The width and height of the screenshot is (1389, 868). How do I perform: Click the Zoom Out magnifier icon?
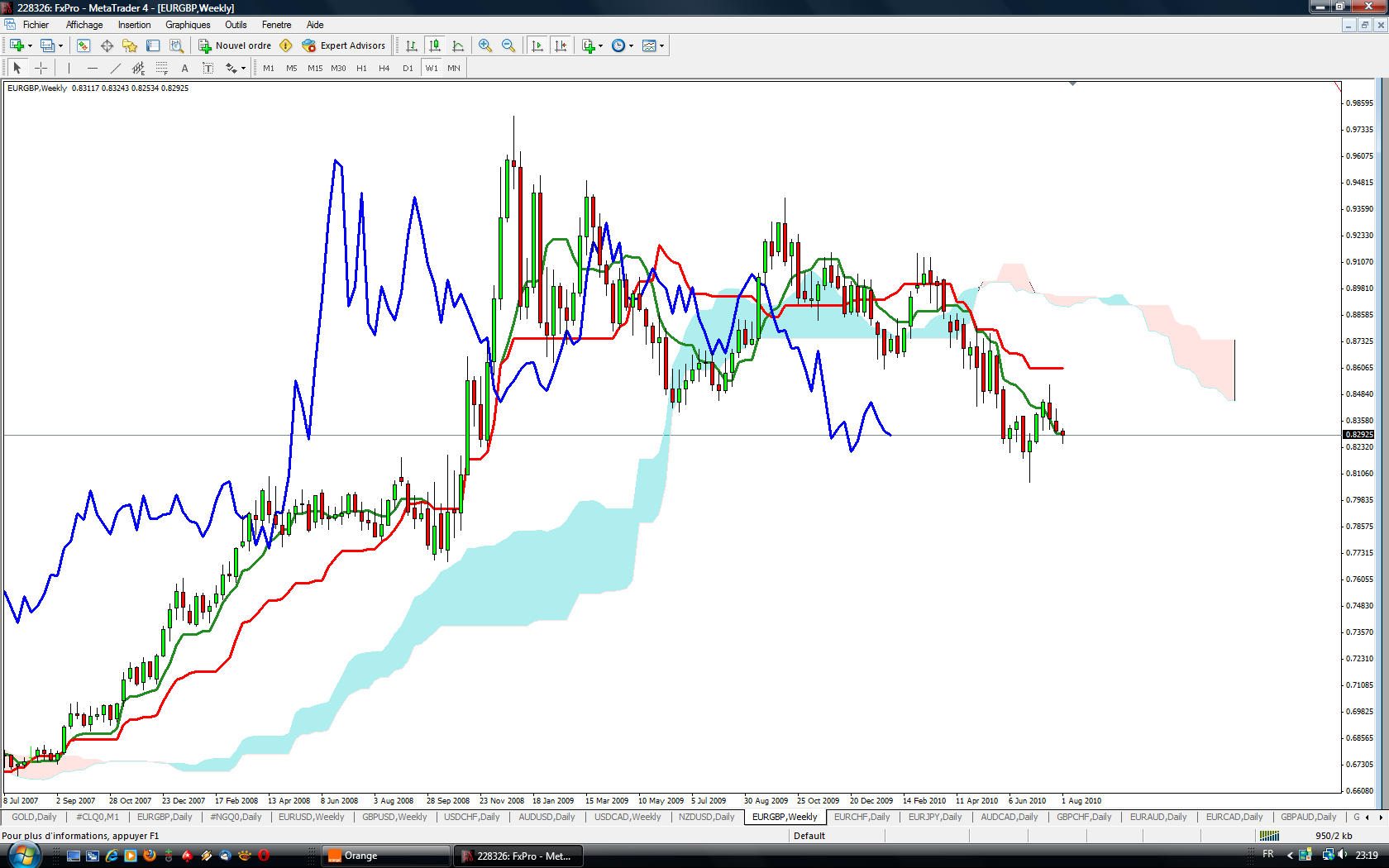pyautogui.click(x=508, y=45)
